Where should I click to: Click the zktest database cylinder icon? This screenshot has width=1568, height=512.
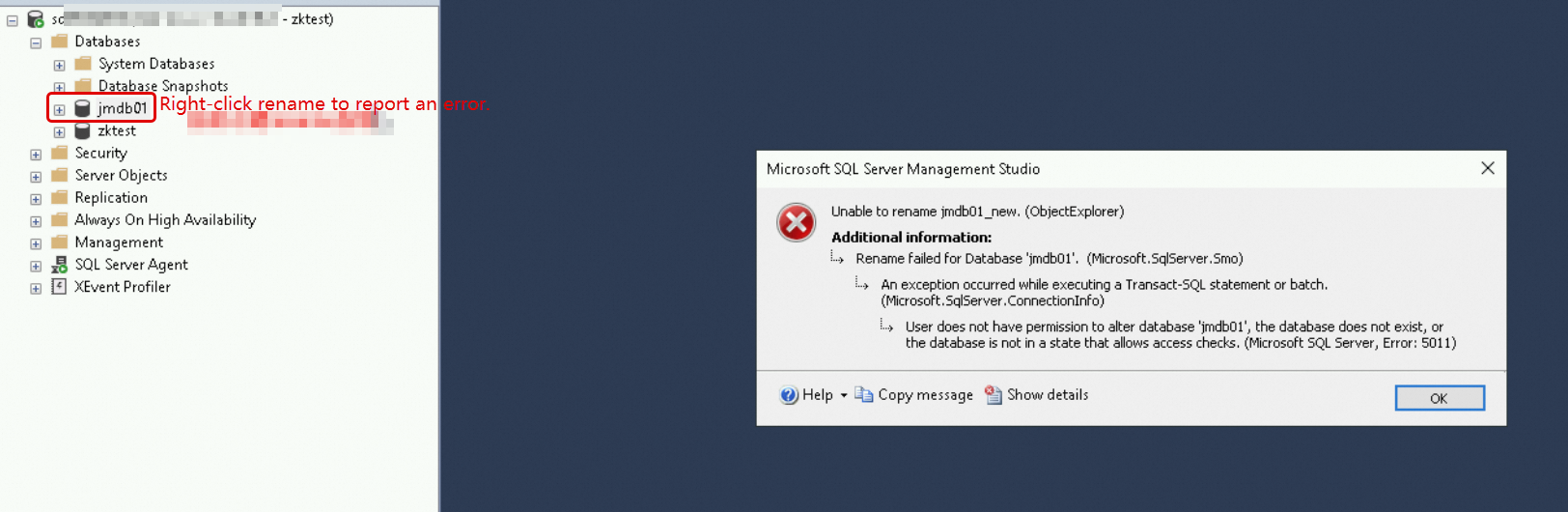pyautogui.click(x=83, y=130)
